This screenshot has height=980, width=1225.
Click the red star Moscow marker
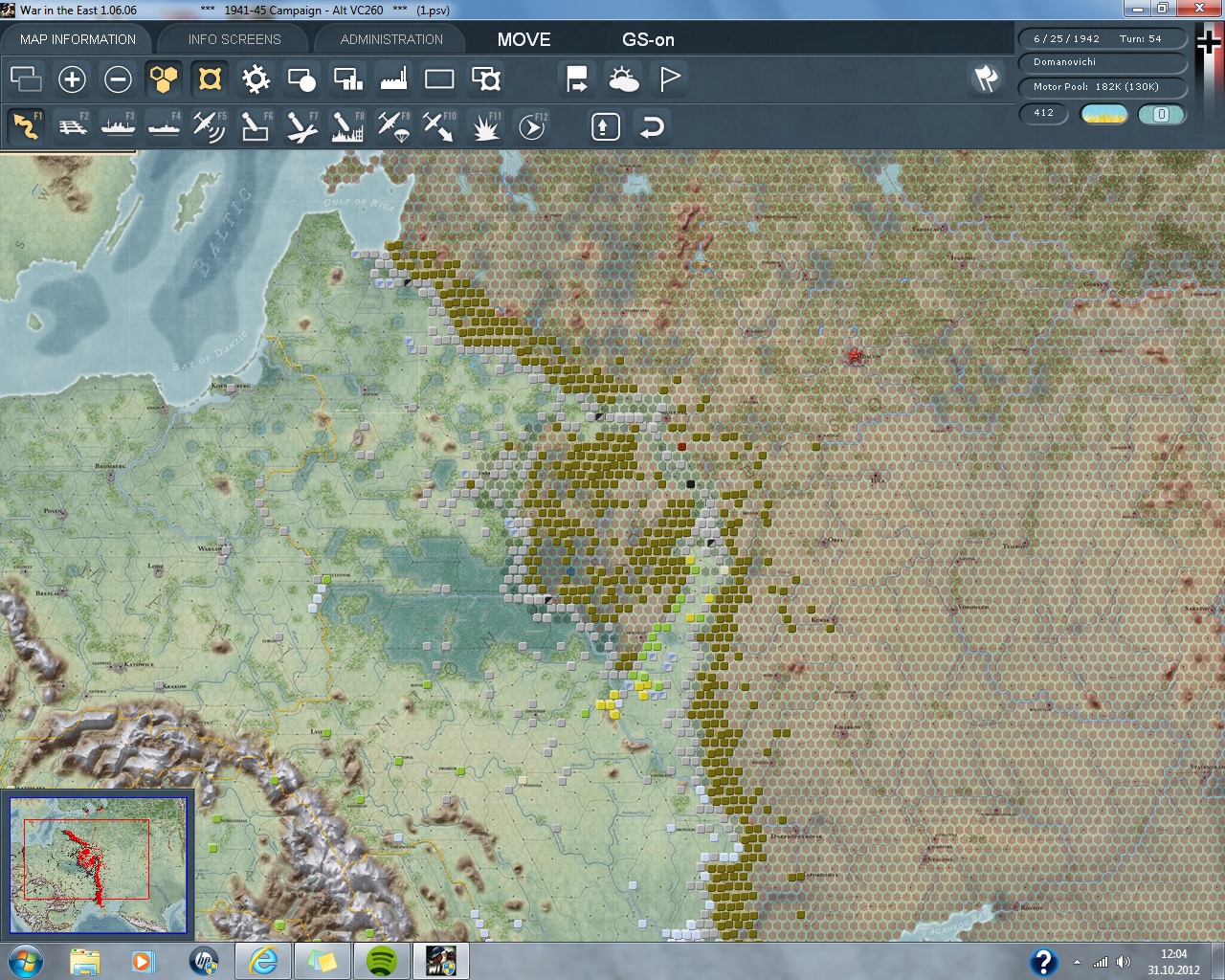(x=855, y=356)
